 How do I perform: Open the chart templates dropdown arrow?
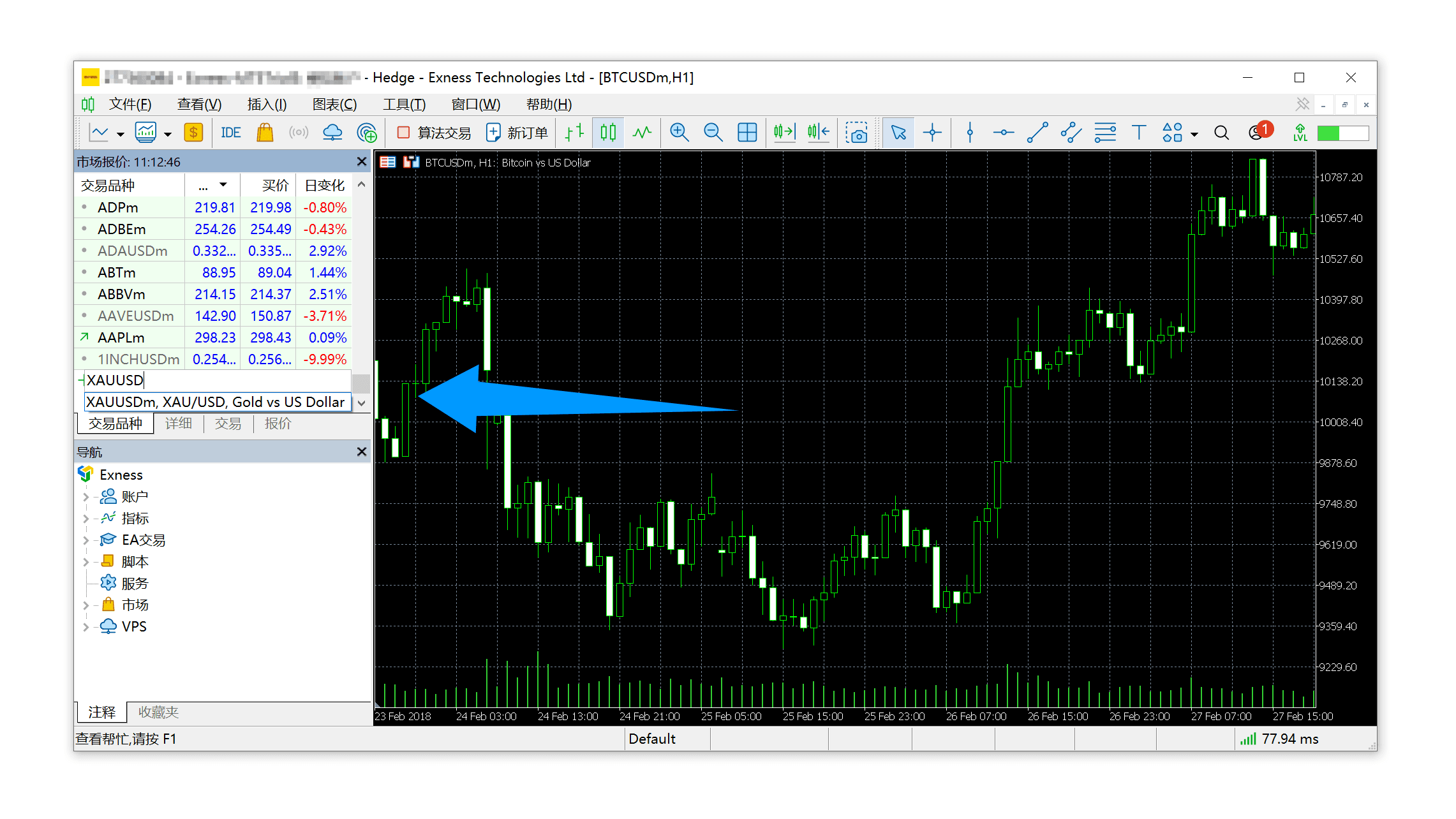click(168, 134)
